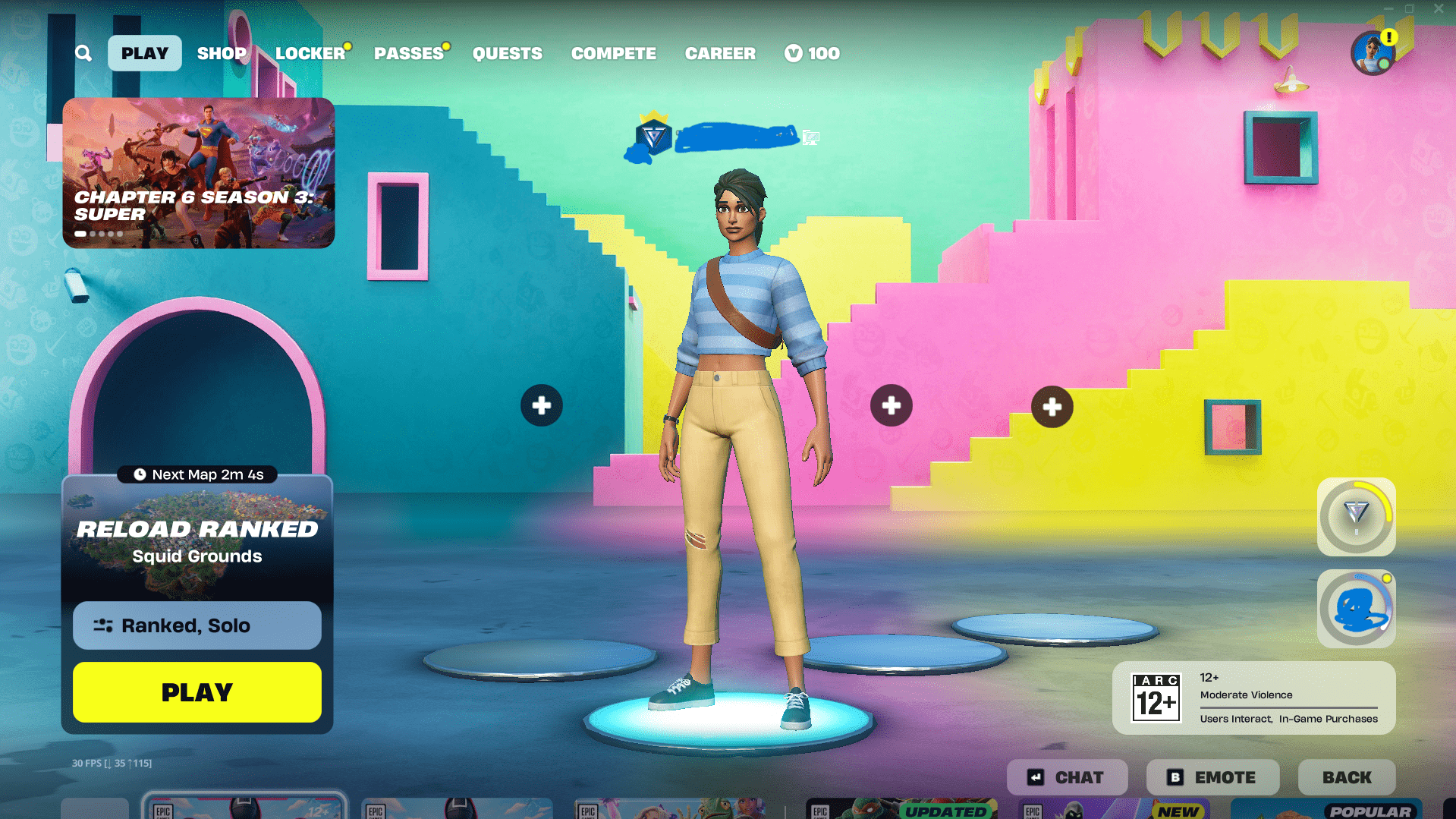
Task: Open the profile avatar in top corner
Action: (x=1373, y=53)
